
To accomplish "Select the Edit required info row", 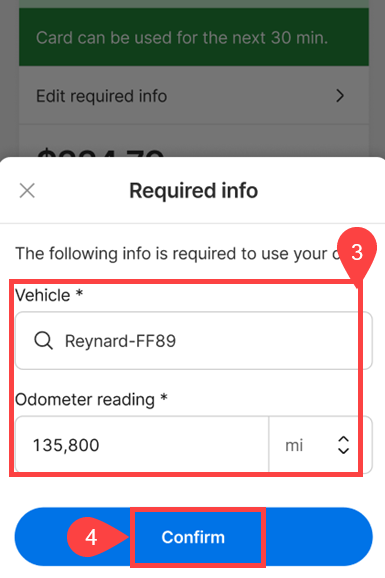I will pos(194,96).
